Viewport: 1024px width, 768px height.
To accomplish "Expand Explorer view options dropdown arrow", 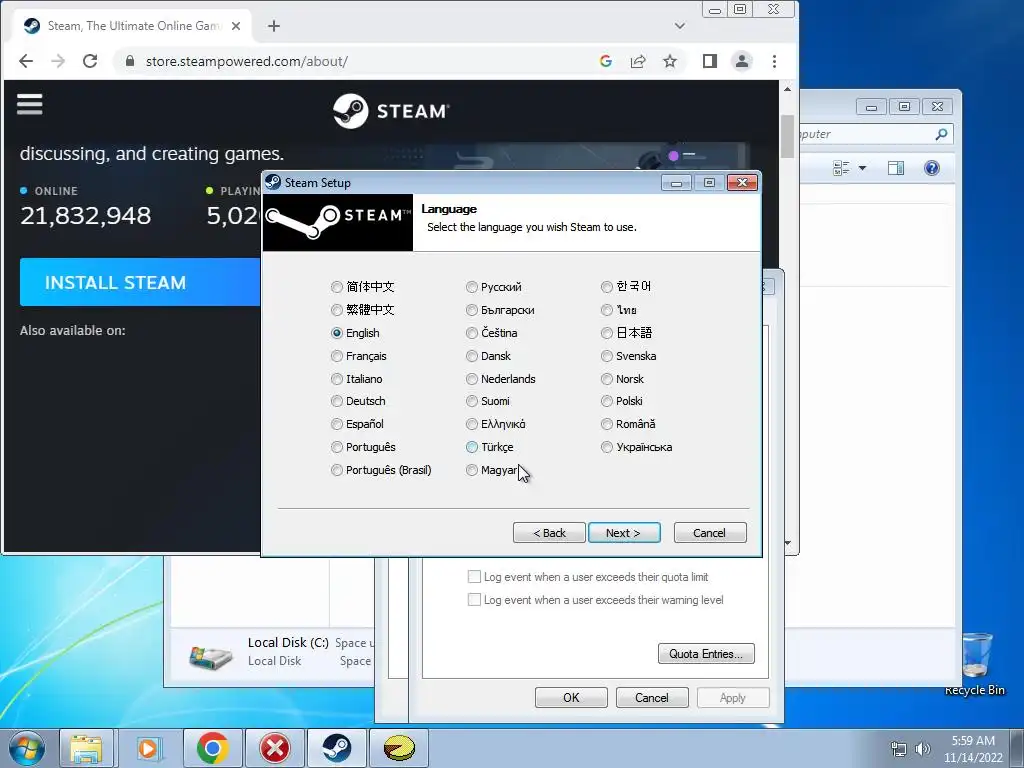I will [862, 168].
